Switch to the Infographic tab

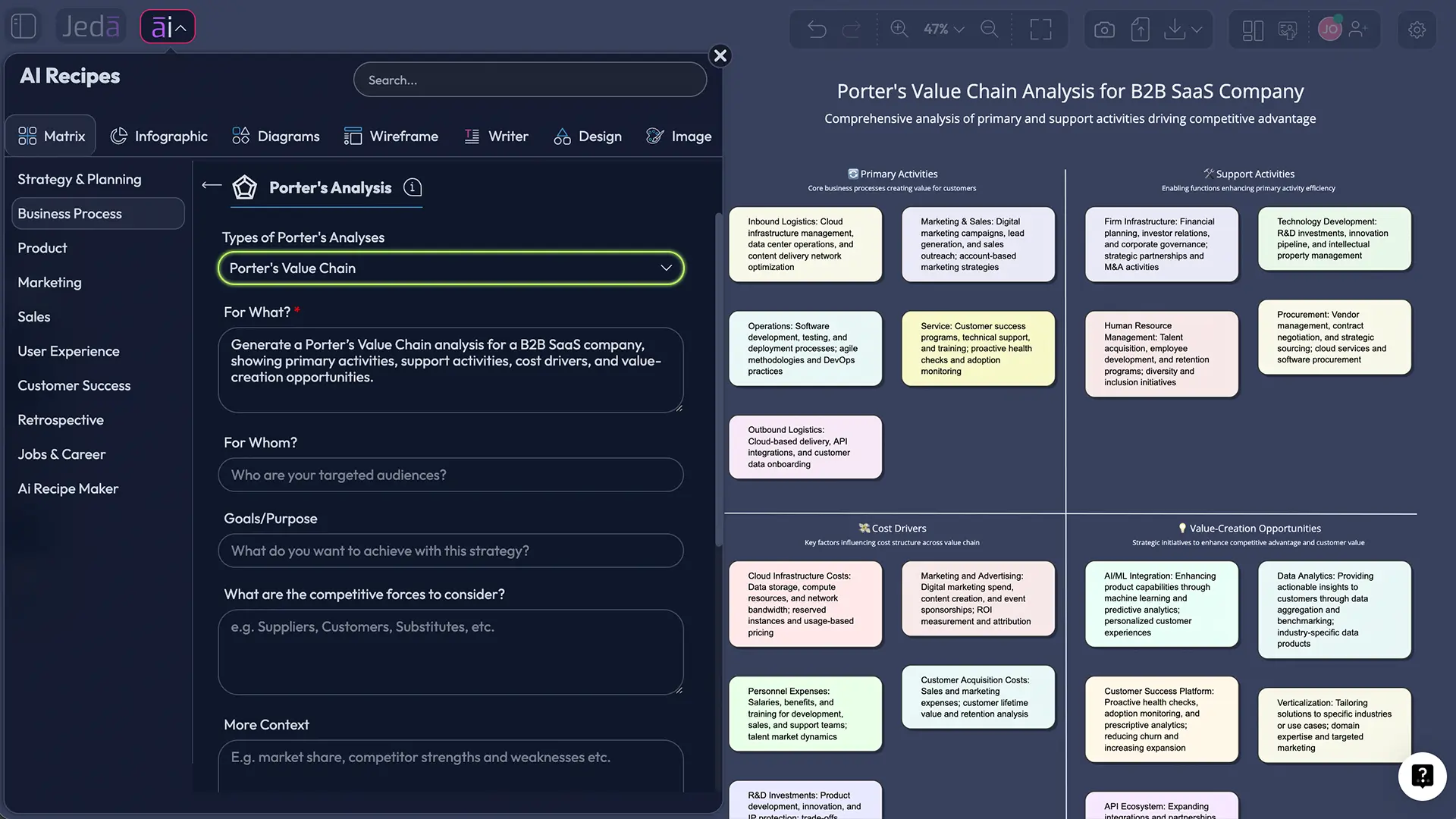[x=158, y=136]
